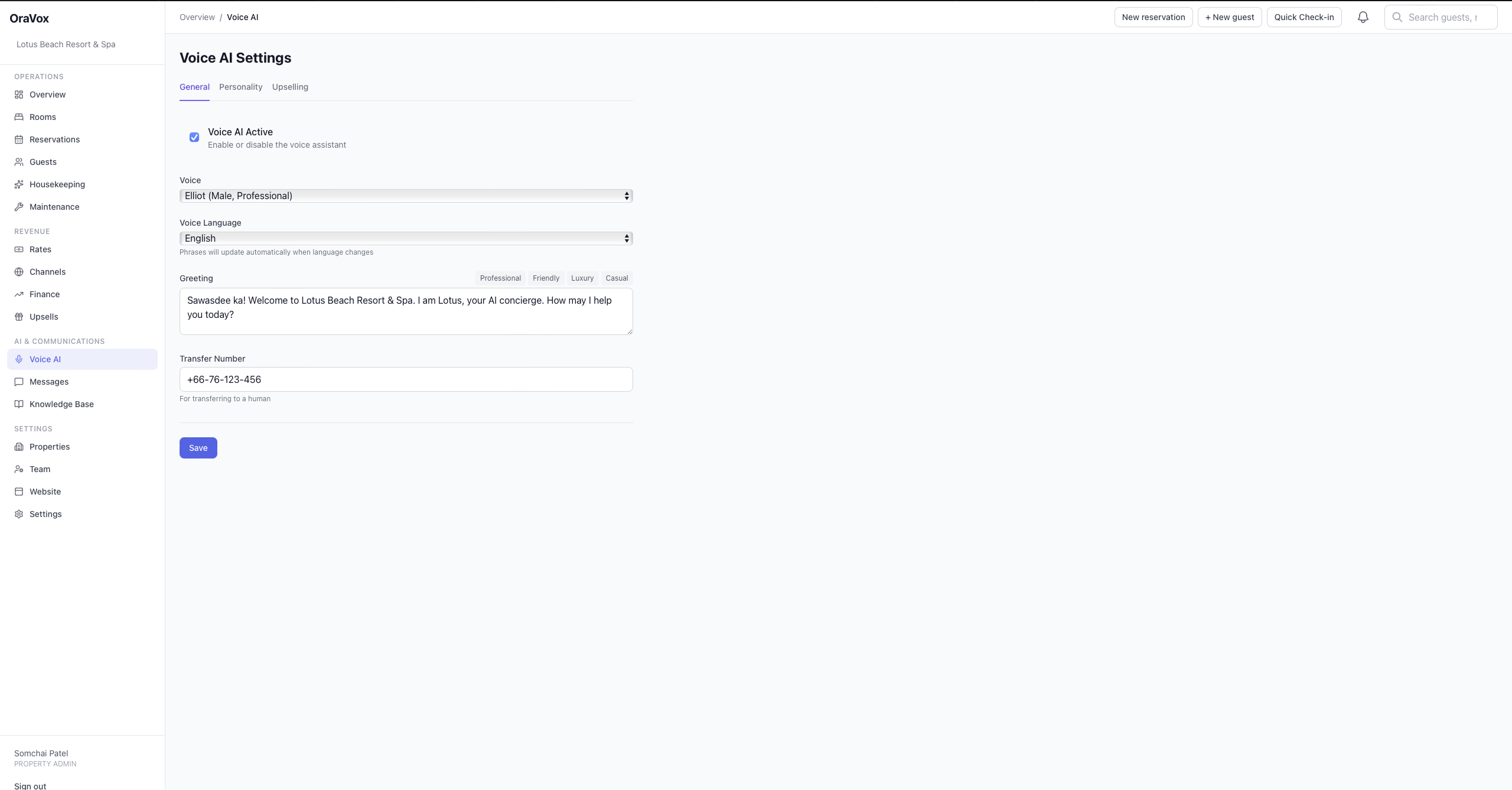The width and height of the screenshot is (1512, 790).
Task: Click the Knowledge Base book icon
Action: point(19,404)
